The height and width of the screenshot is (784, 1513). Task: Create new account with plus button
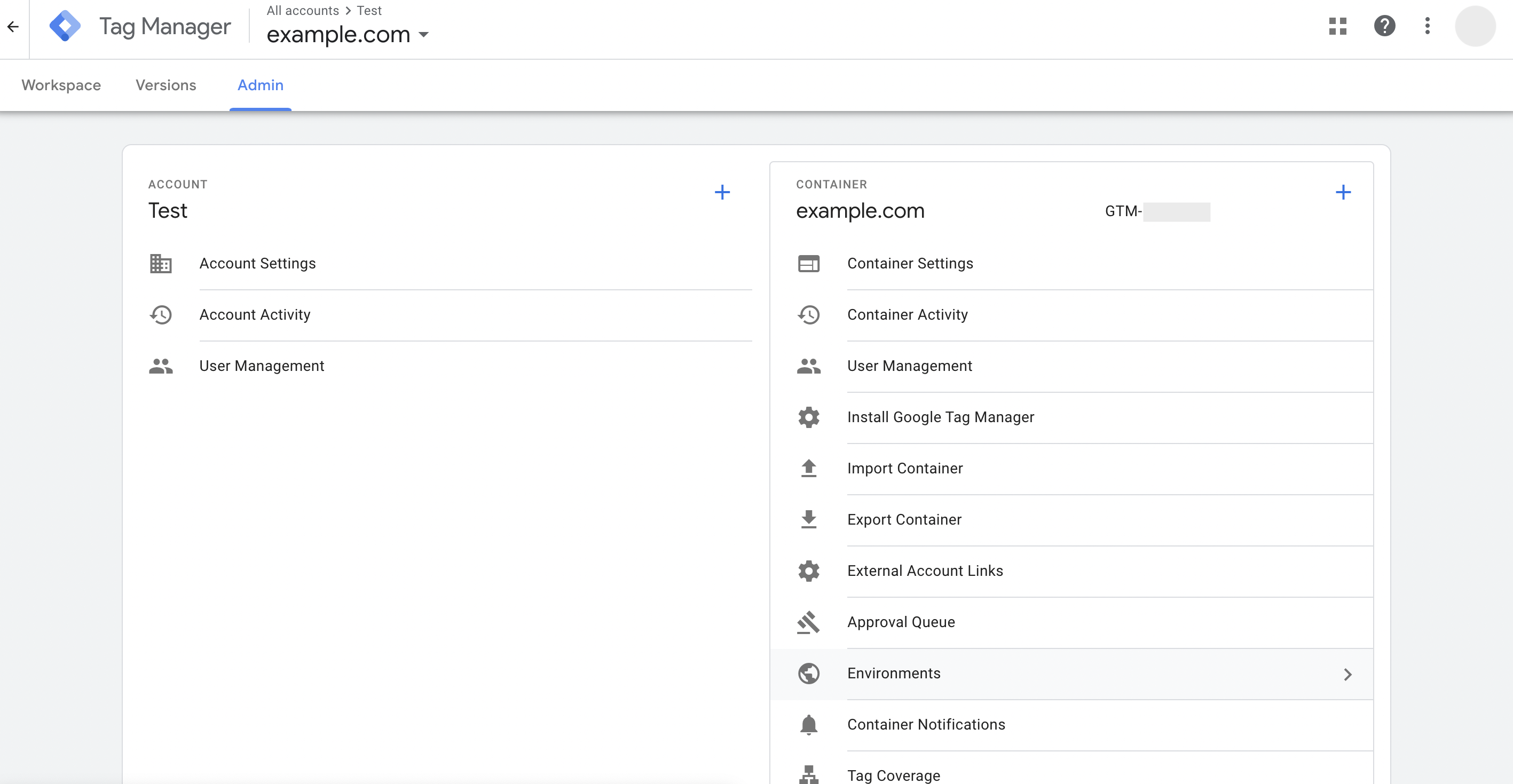[x=722, y=193]
